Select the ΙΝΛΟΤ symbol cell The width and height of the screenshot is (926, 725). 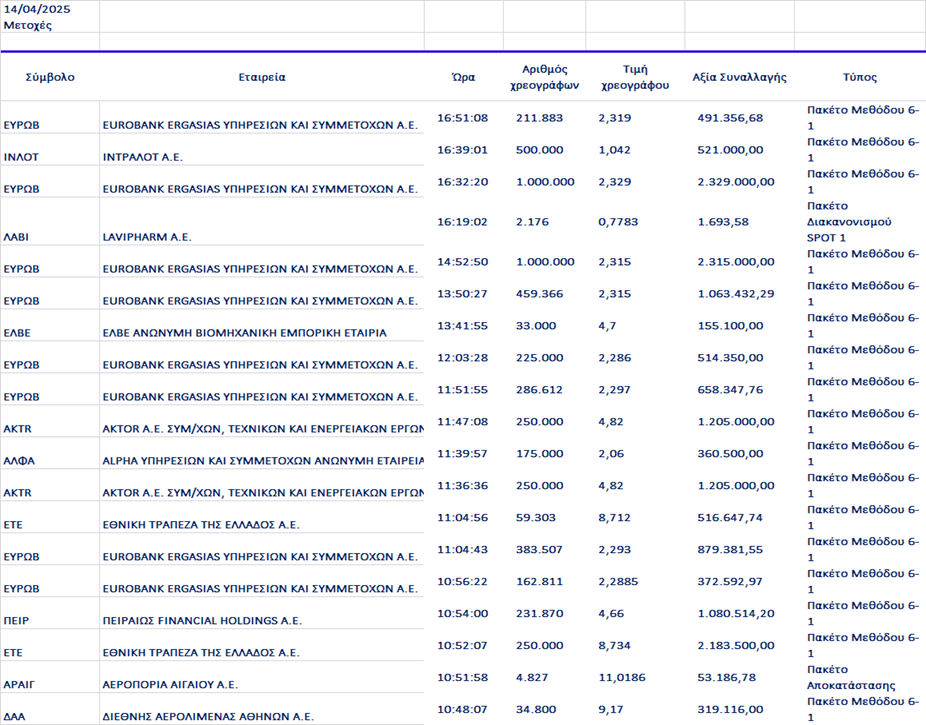[21, 157]
